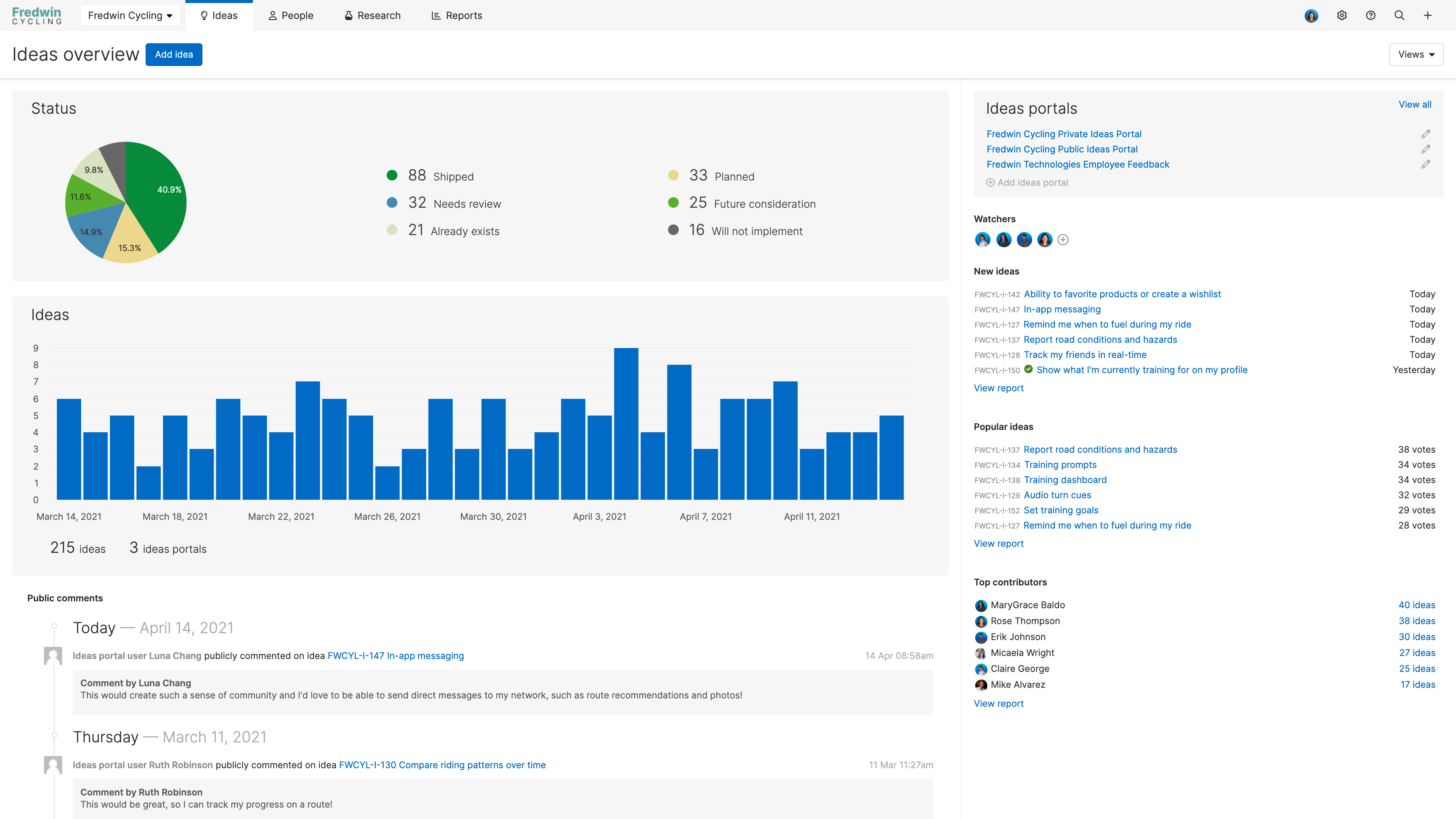Click the Fredwin Cycling logo
The height and width of the screenshot is (819, 1456).
pos(36,15)
